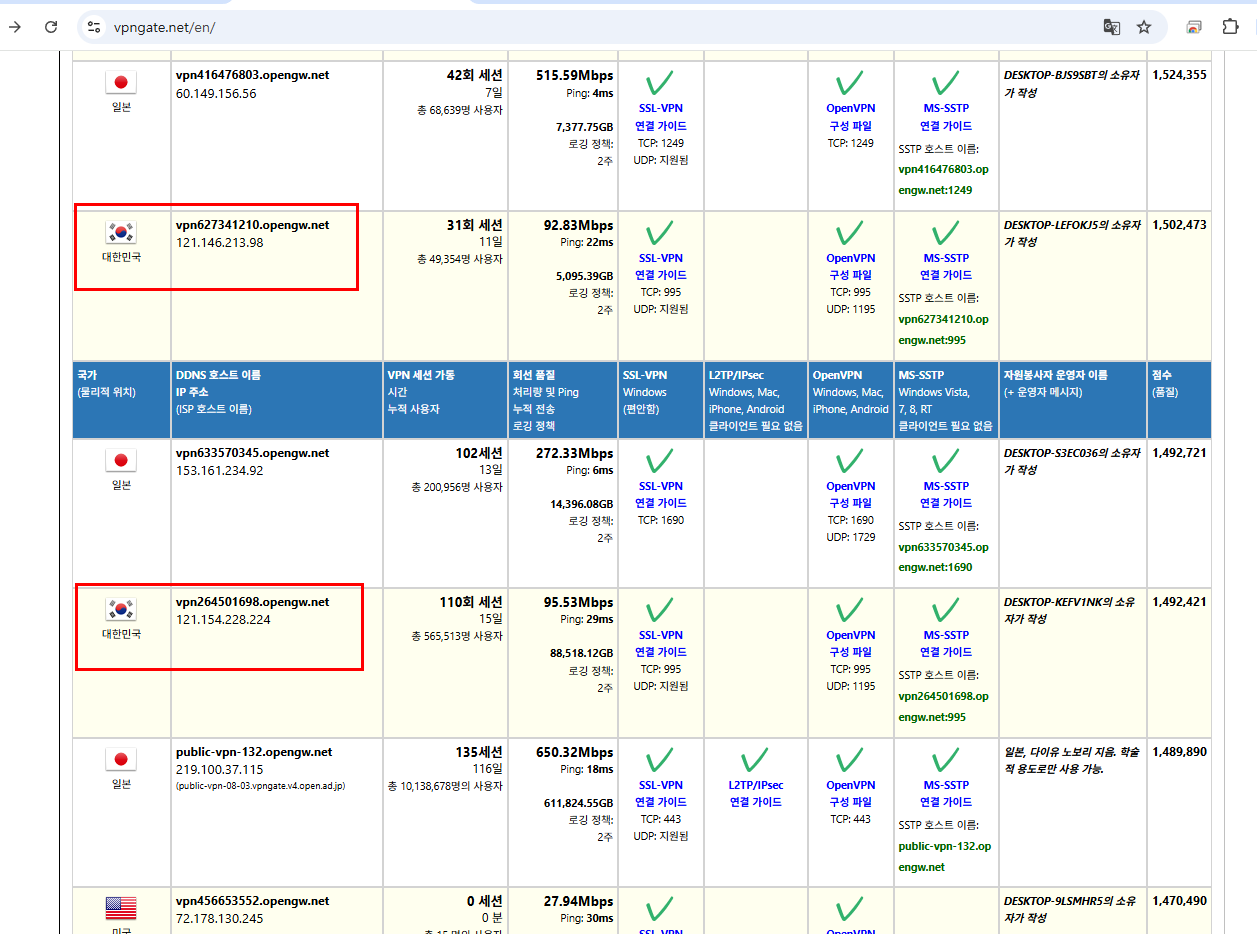Viewport: 1257px width, 934px height.
Task: Open the Extensions puzzle icon
Action: click(x=1231, y=27)
